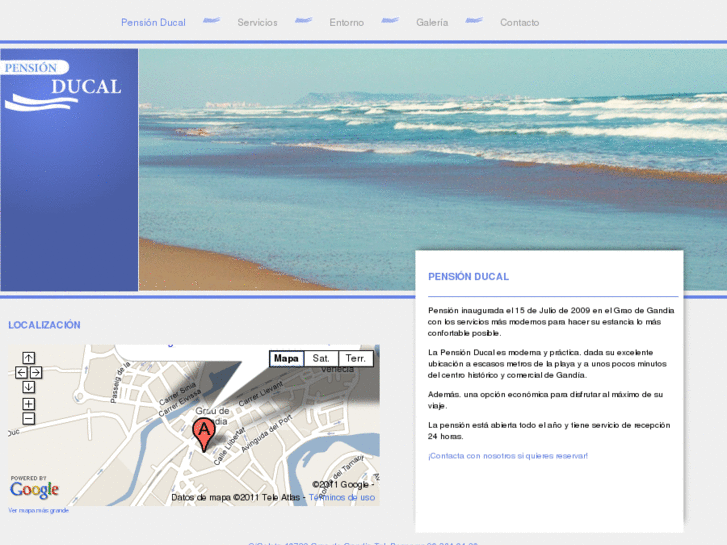The width and height of the screenshot is (727, 545).
Task: Pan the map up with arrow
Action: [x=29, y=358]
